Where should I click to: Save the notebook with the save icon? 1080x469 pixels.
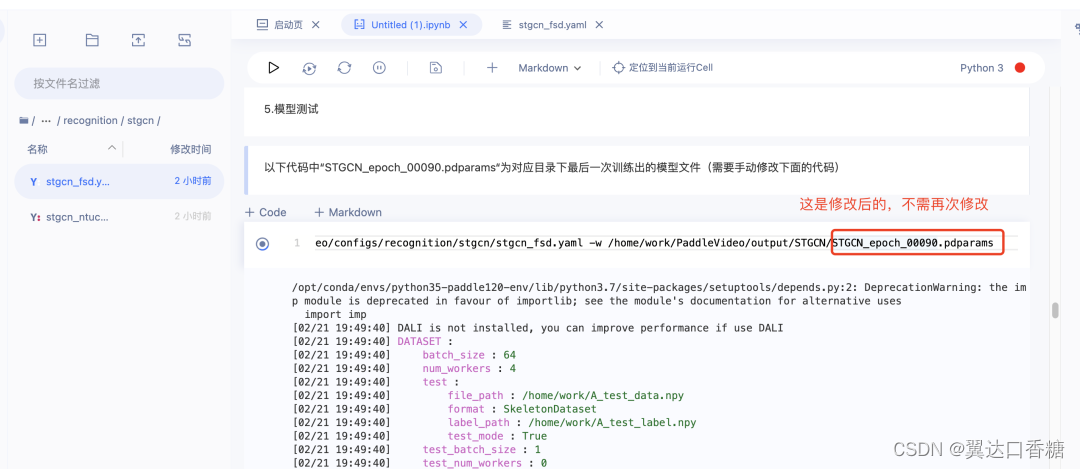click(435, 67)
